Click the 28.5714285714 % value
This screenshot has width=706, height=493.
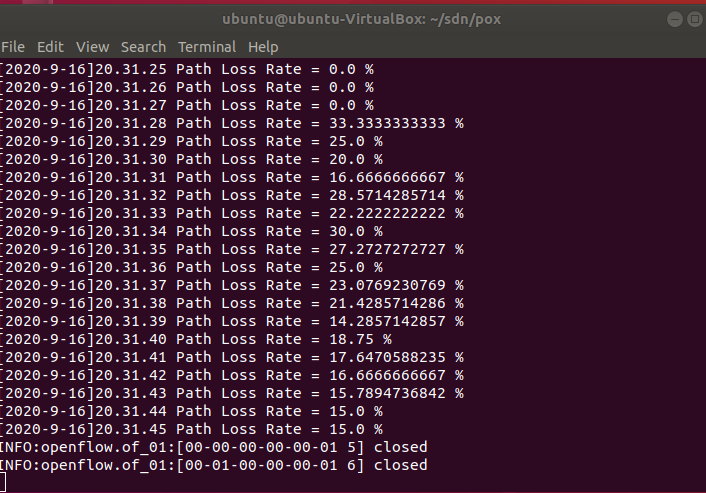(x=396, y=195)
